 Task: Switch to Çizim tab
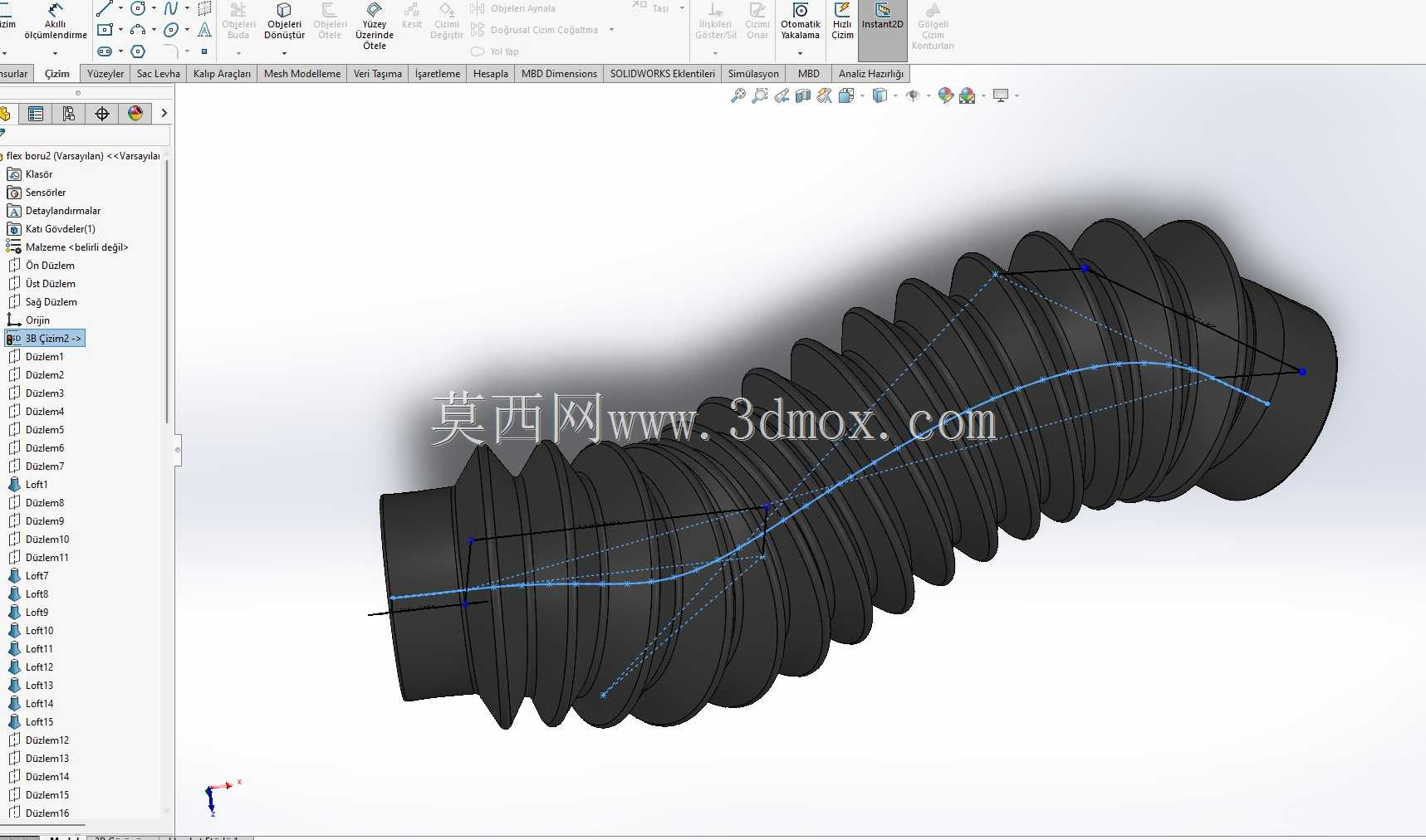(x=57, y=74)
